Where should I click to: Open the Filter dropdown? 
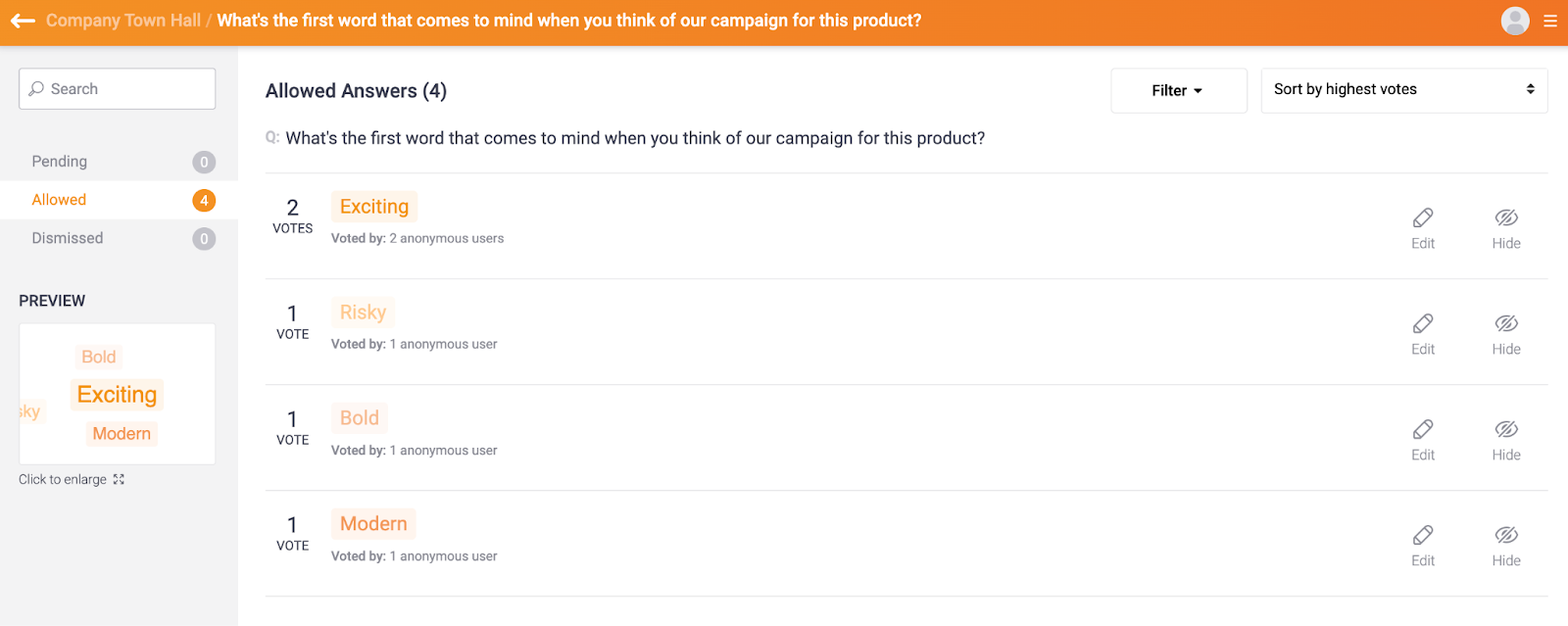[x=1178, y=90]
